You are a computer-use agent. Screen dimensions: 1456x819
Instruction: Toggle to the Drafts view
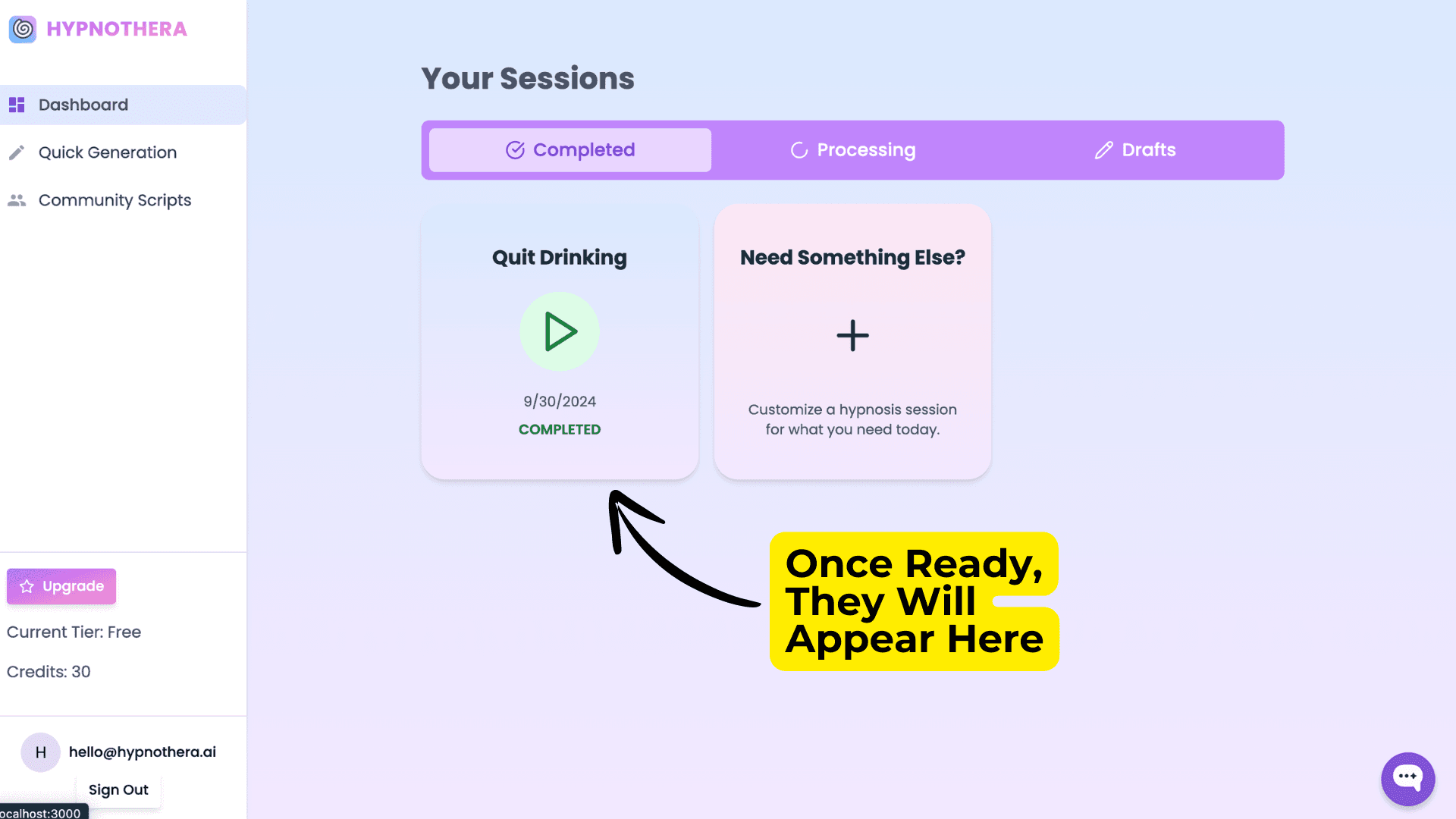point(1135,149)
